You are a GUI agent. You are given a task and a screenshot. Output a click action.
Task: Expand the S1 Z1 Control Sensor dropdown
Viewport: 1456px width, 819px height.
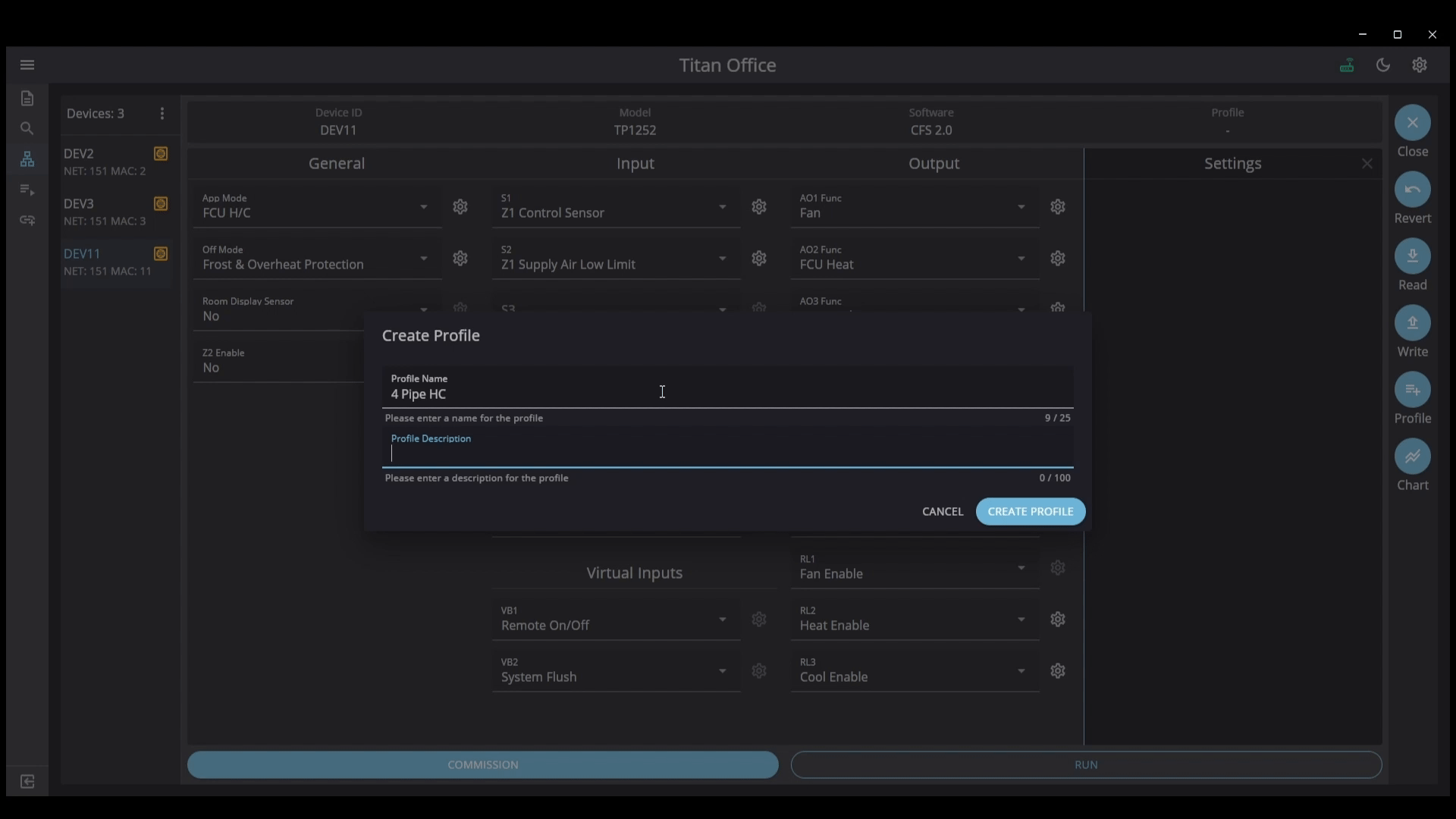coord(722,207)
